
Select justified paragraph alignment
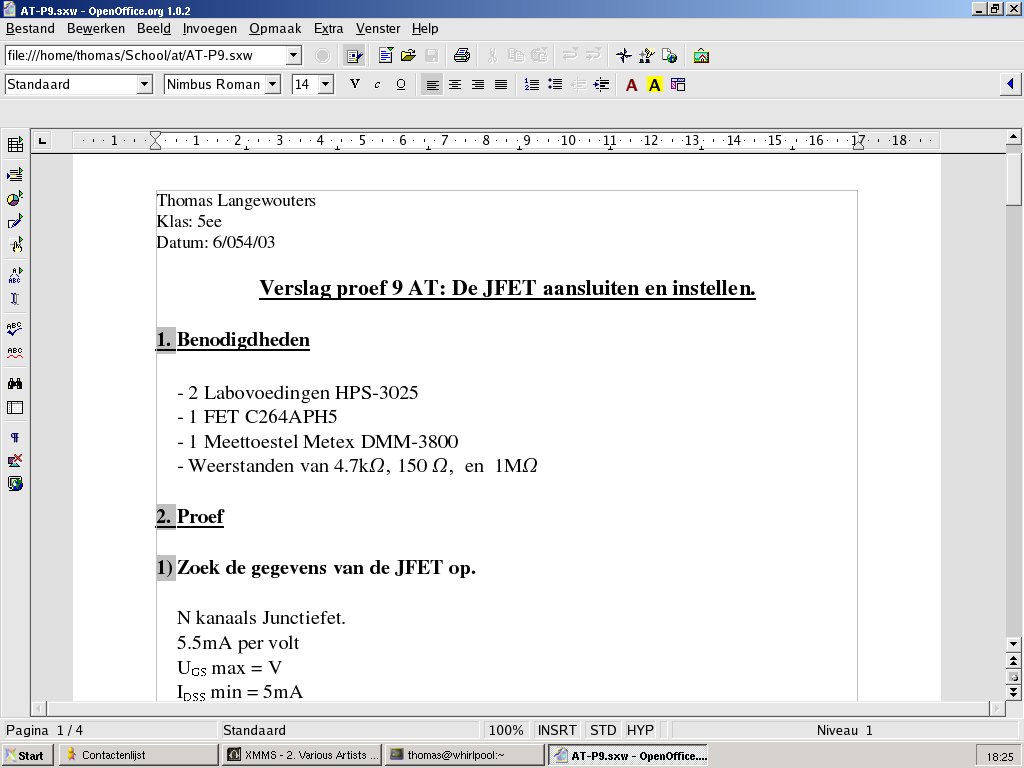pos(501,85)
